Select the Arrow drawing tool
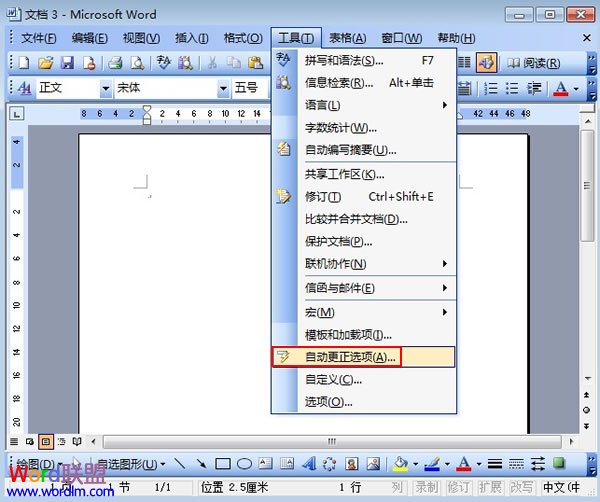 (201, 464)
